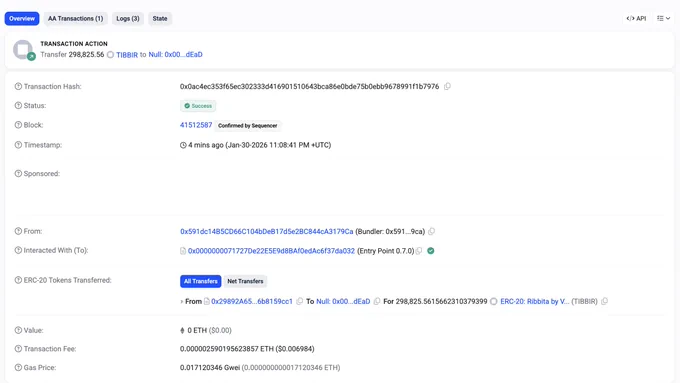Open Null: 0x00...dEaD in token transfer row
Image resolution: width=680 pixels, height=383 pixels.
pos(343,301)
